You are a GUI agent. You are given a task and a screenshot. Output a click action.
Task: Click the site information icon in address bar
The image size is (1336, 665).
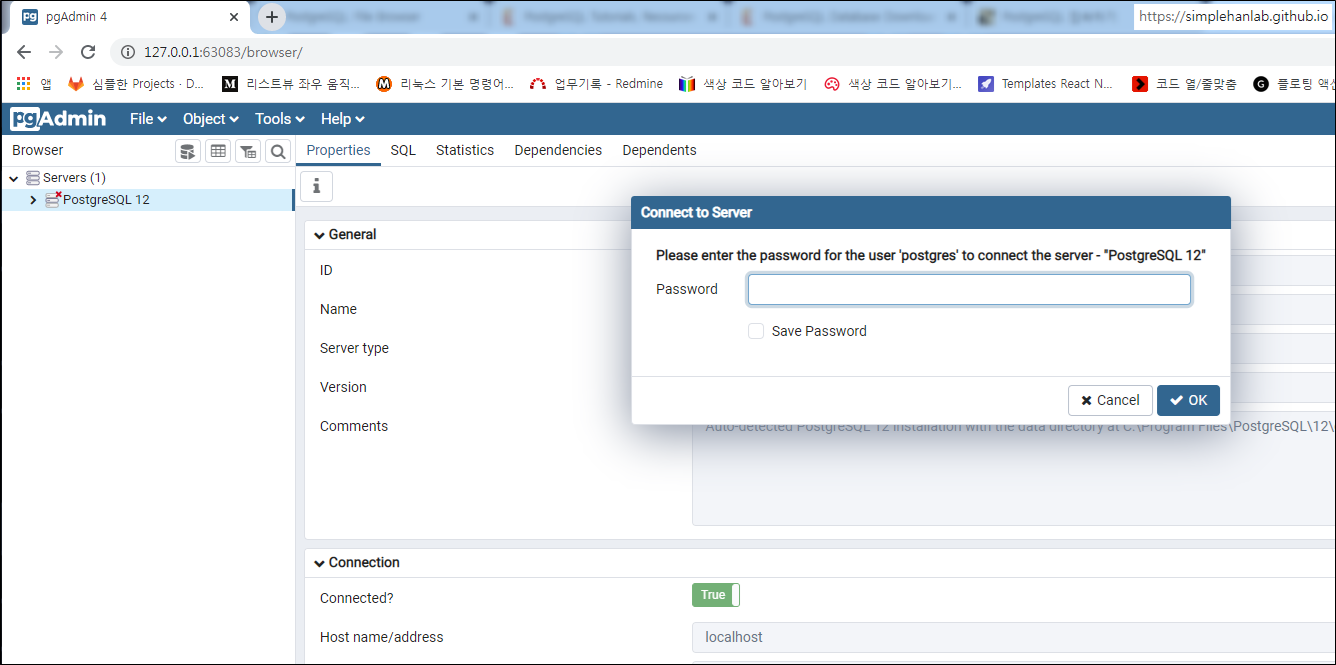coord(128,52)
